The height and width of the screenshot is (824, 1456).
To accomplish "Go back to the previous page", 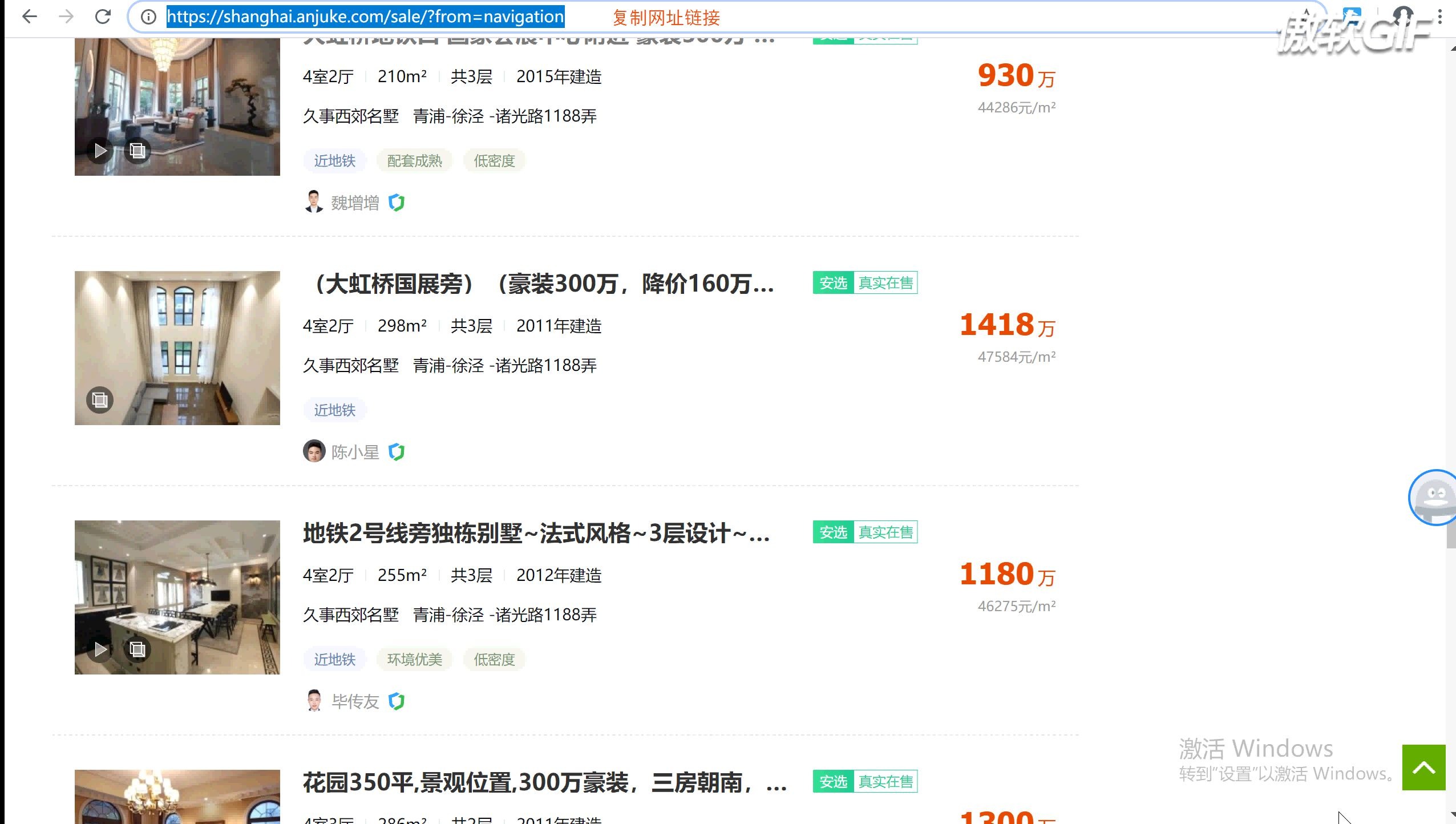I will [29, 17].
